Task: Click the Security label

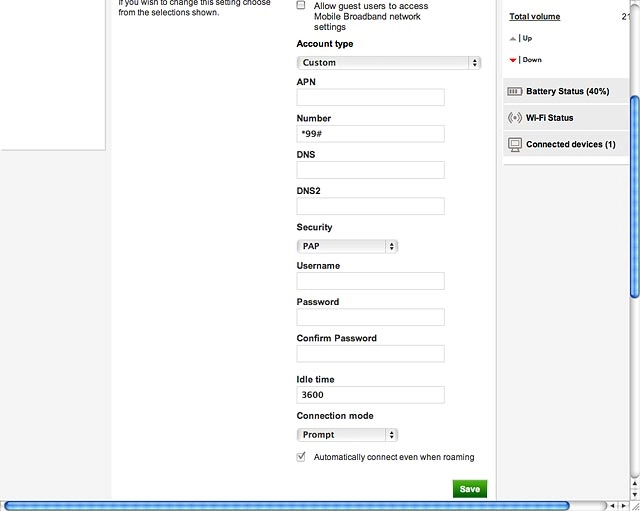Action: 314,227
